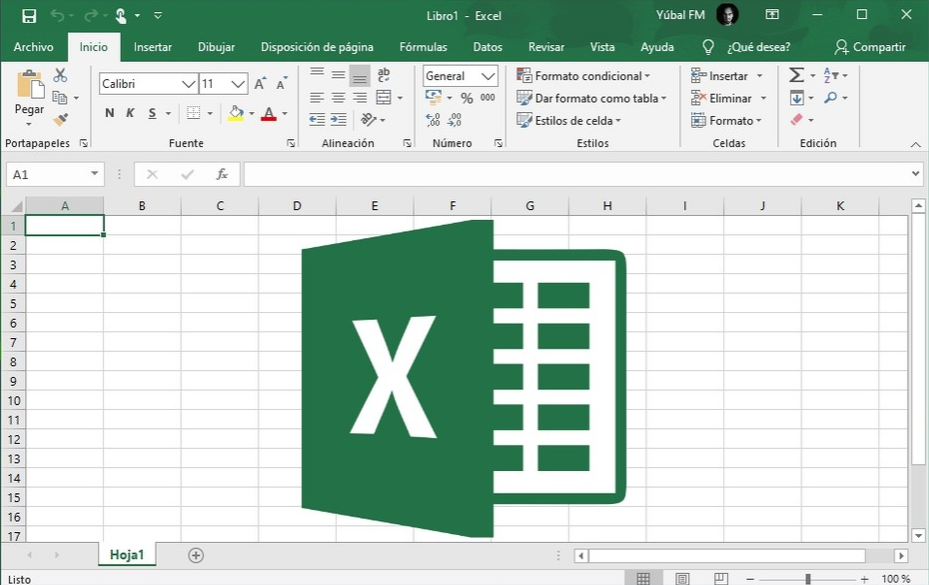
Task: Apply Percent style with the % icon
Action: click(467, 98)
